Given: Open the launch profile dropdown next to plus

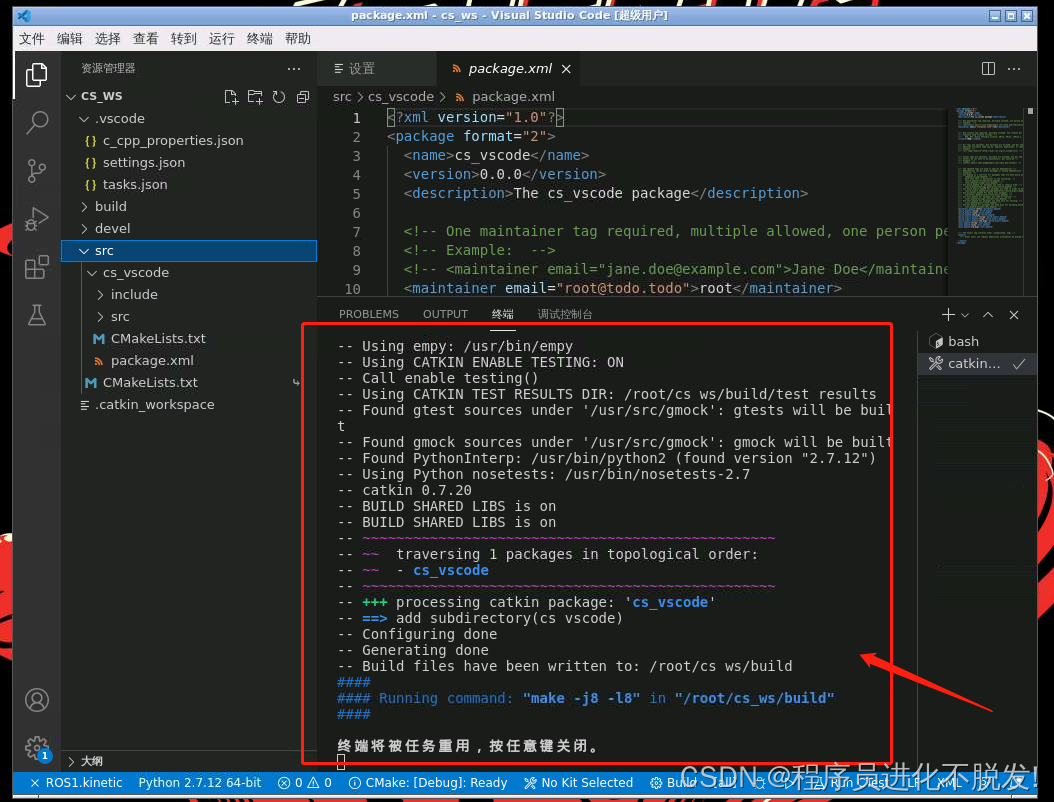Looking at the screenshot, I should coord(965,315).
